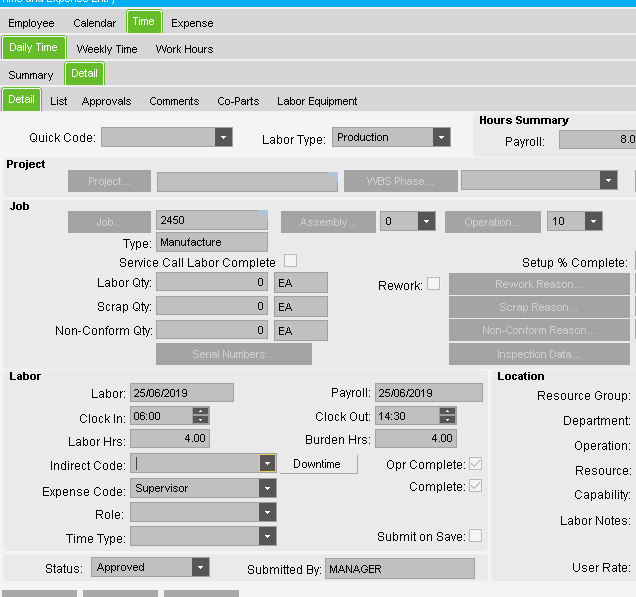Screen dimensions: 636x597
Task: Click the Labor Hrs field
Action: [x=170, y=438]
